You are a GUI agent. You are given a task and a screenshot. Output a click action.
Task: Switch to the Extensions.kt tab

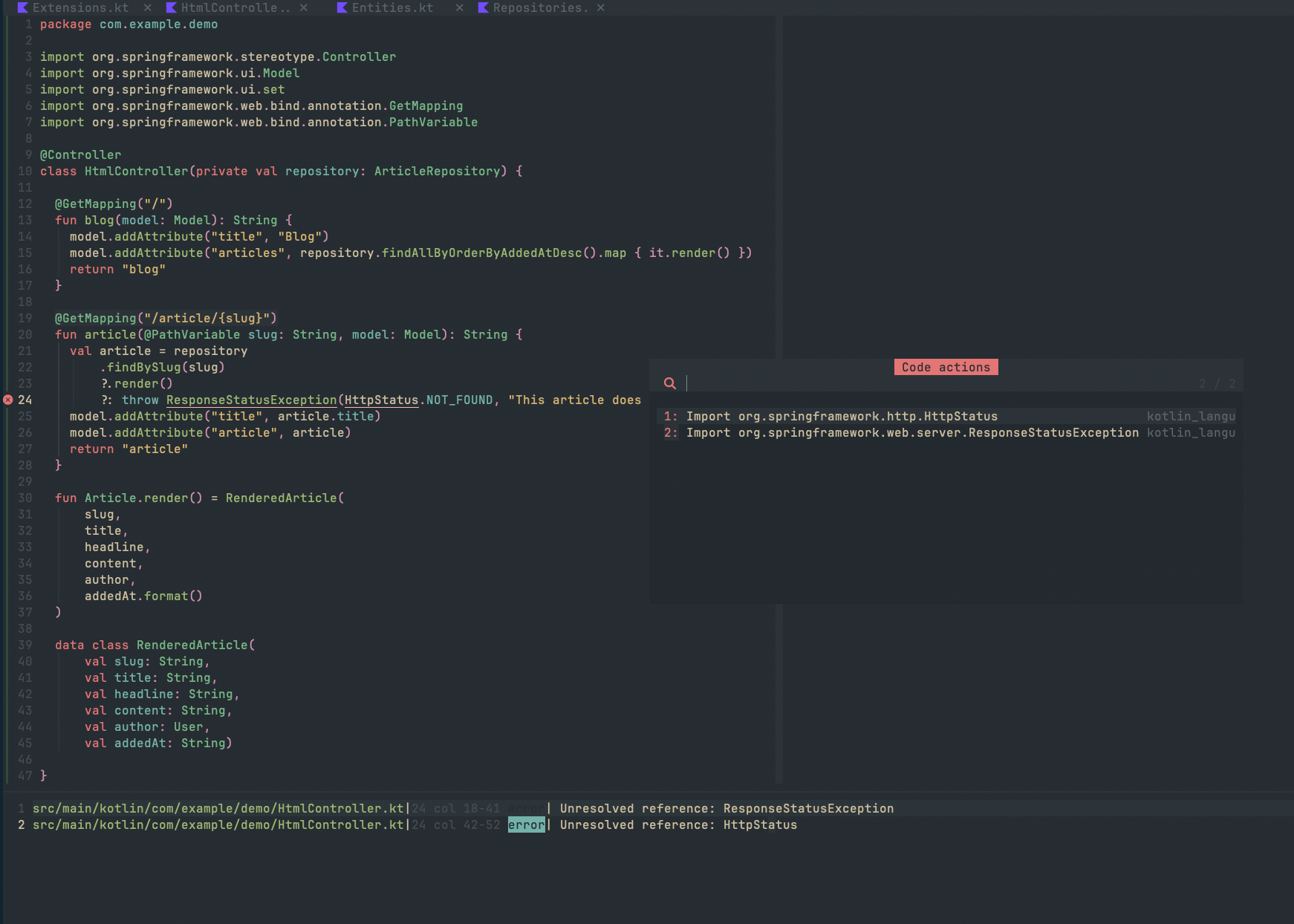[80, 7]
